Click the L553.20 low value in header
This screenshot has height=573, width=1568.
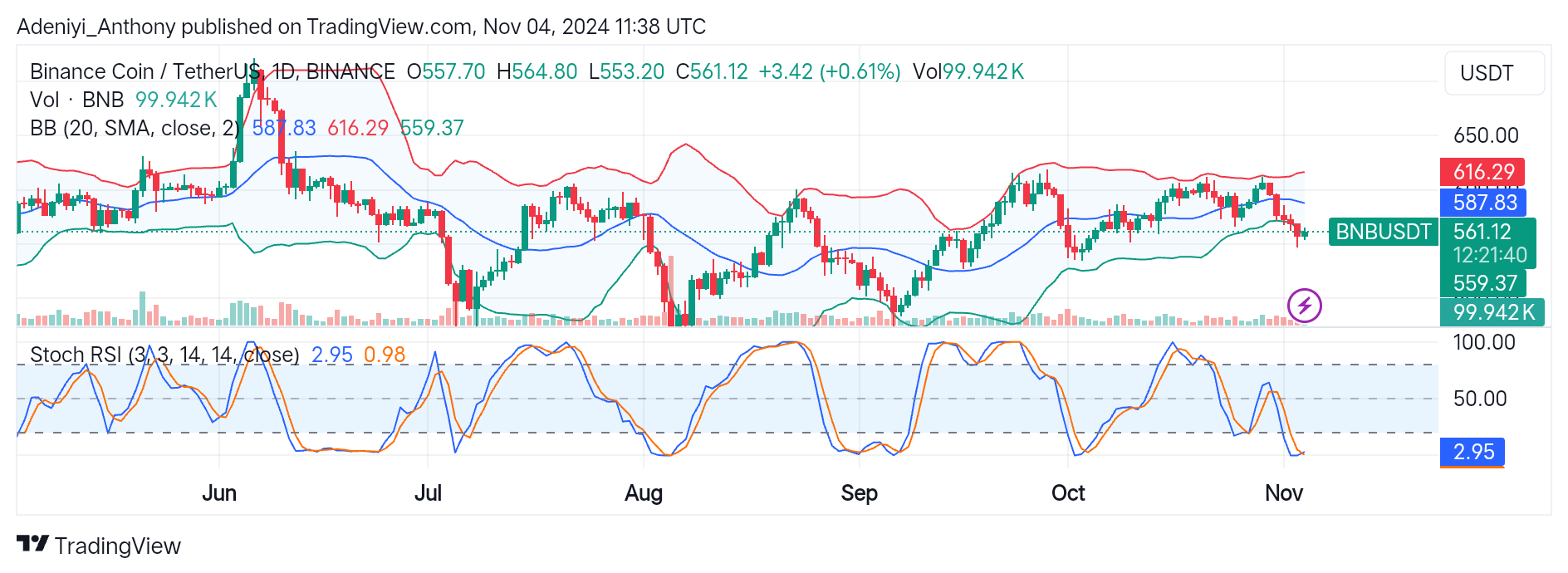coord(626,71)
